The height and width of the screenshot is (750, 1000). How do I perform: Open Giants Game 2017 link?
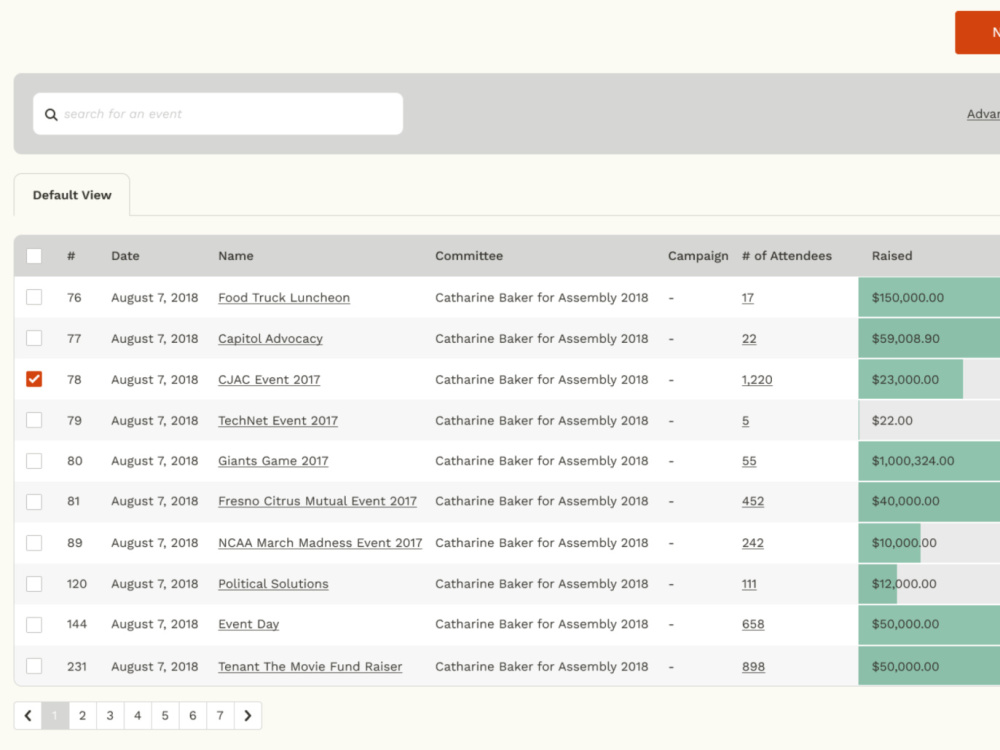point(273,460)
